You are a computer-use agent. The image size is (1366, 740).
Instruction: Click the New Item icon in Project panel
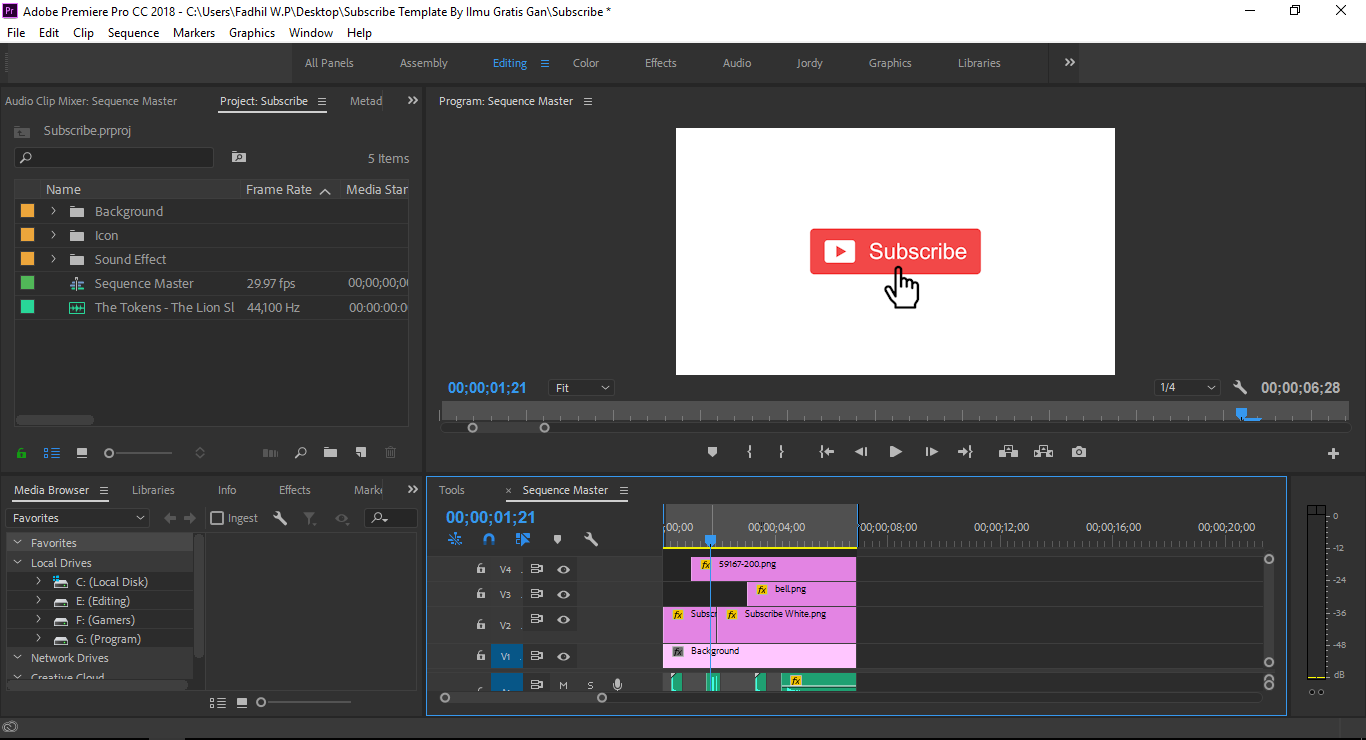361,453
